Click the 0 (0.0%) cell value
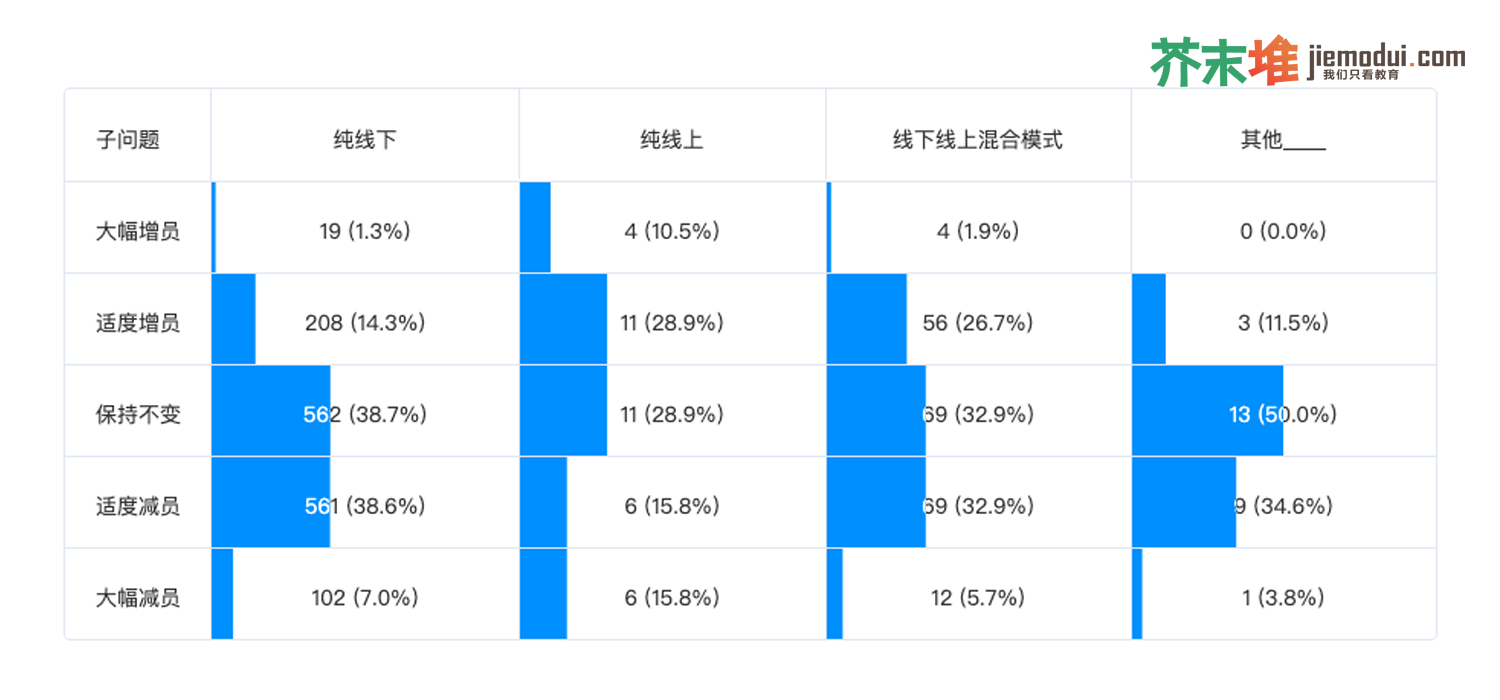1500x700 pixels. tap(1283, 232)
